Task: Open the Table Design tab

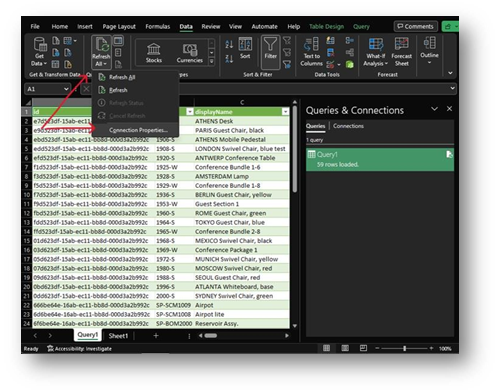Action: tap(326, 26)
